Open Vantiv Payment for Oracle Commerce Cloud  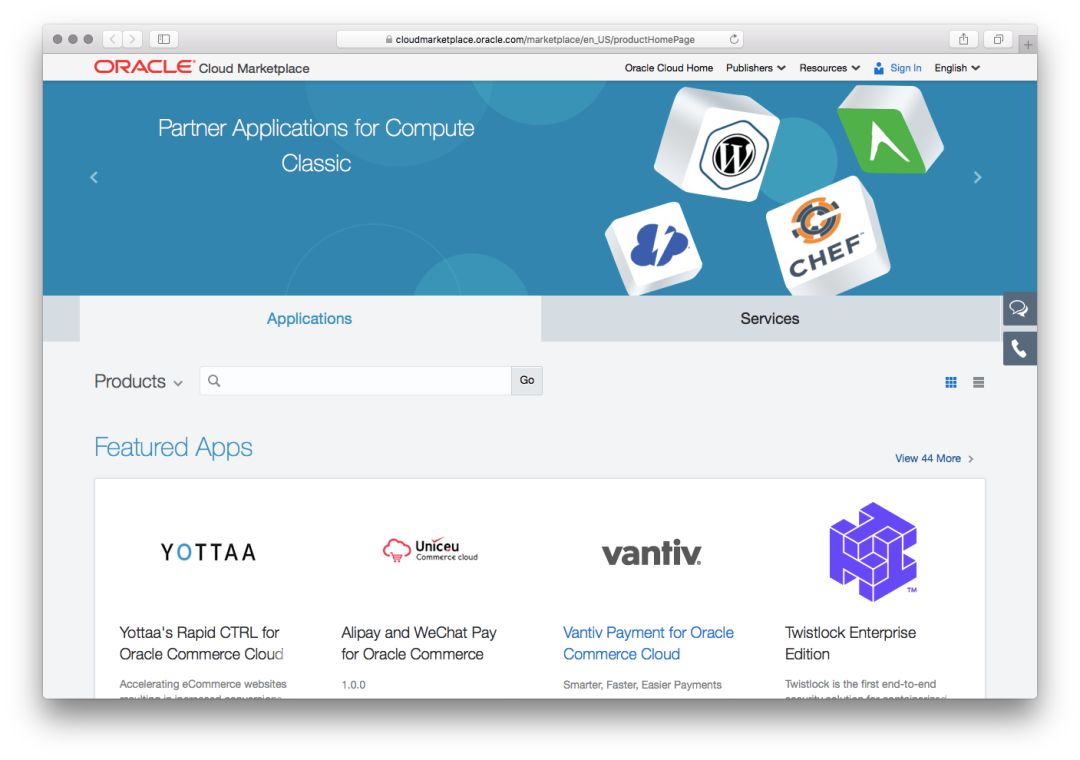click(648, 643)
